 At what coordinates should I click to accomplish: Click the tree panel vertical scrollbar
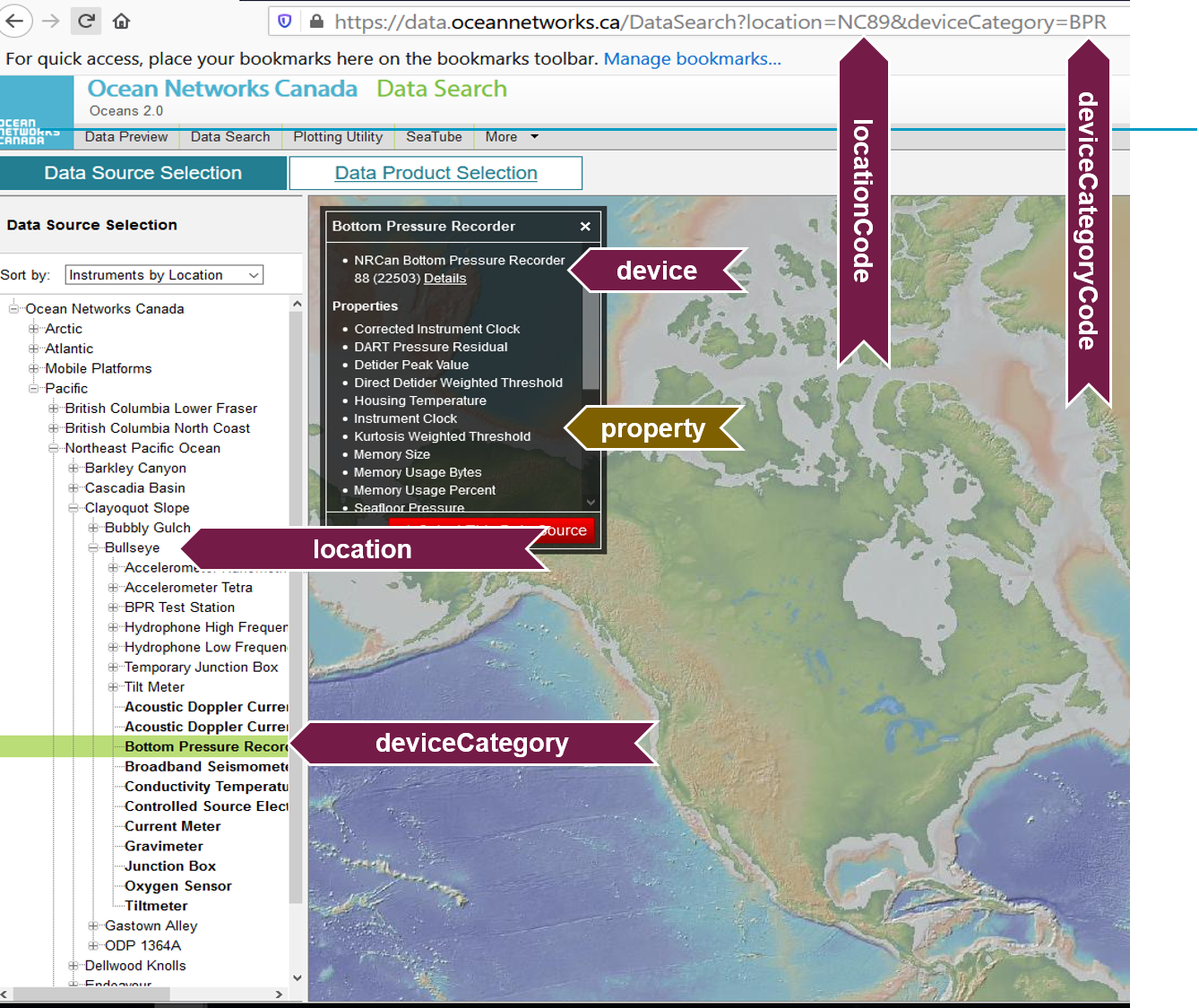click(297, 609)
